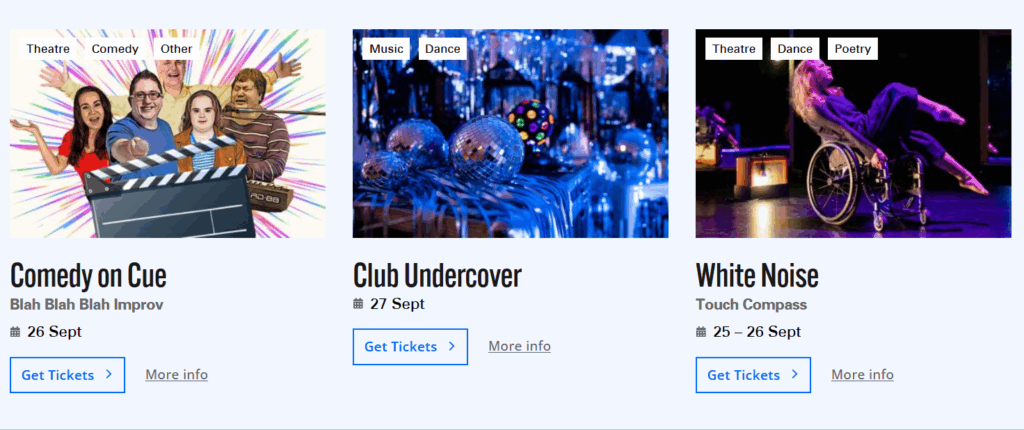Screen dimensions: 1024x430
Task: Get tickets for Club Undercover
Action: coord(410,346)
